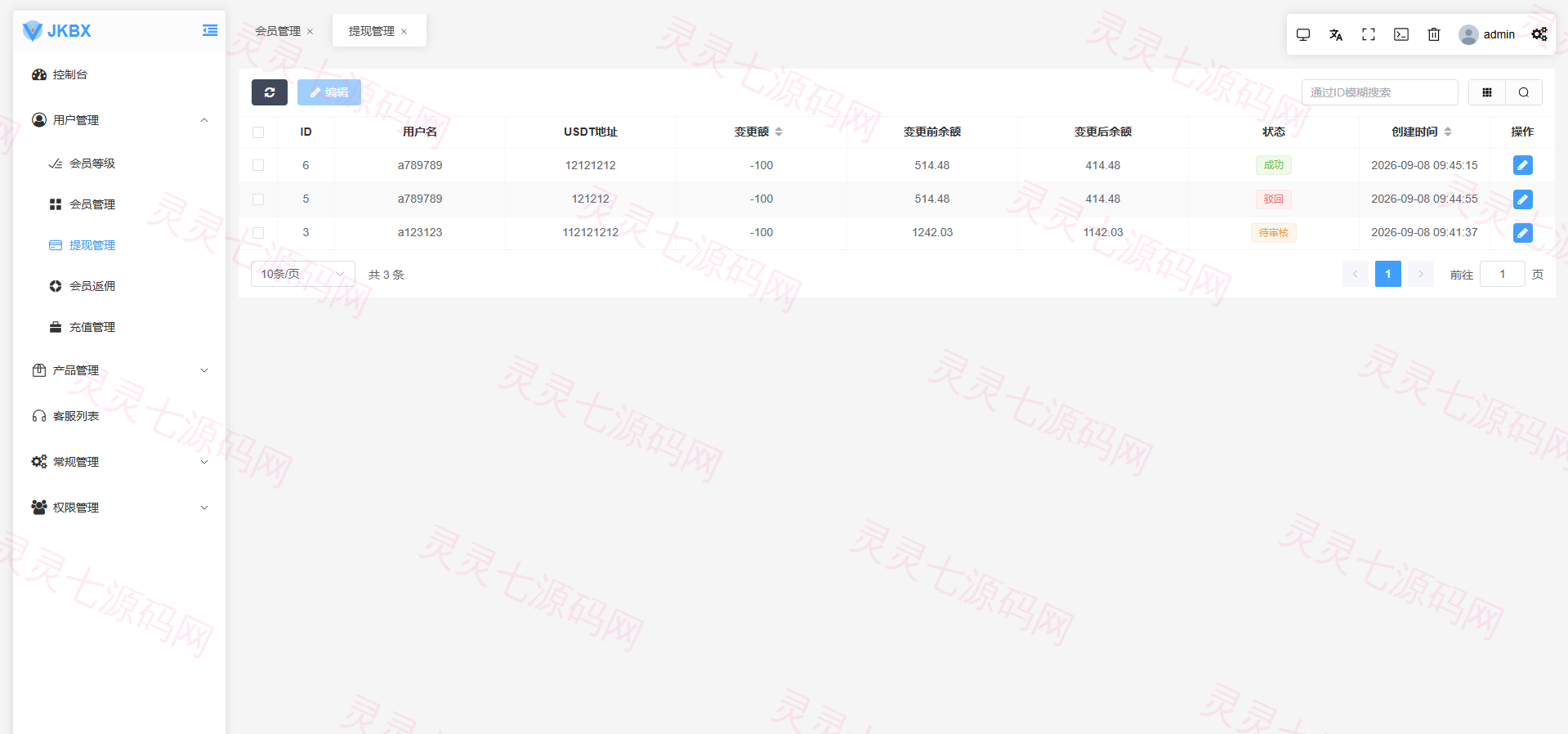This screenshot has width=1568, height=734.
Task: Edit the withdrawal row with ID 6
Action: [x=1523, y=165]
